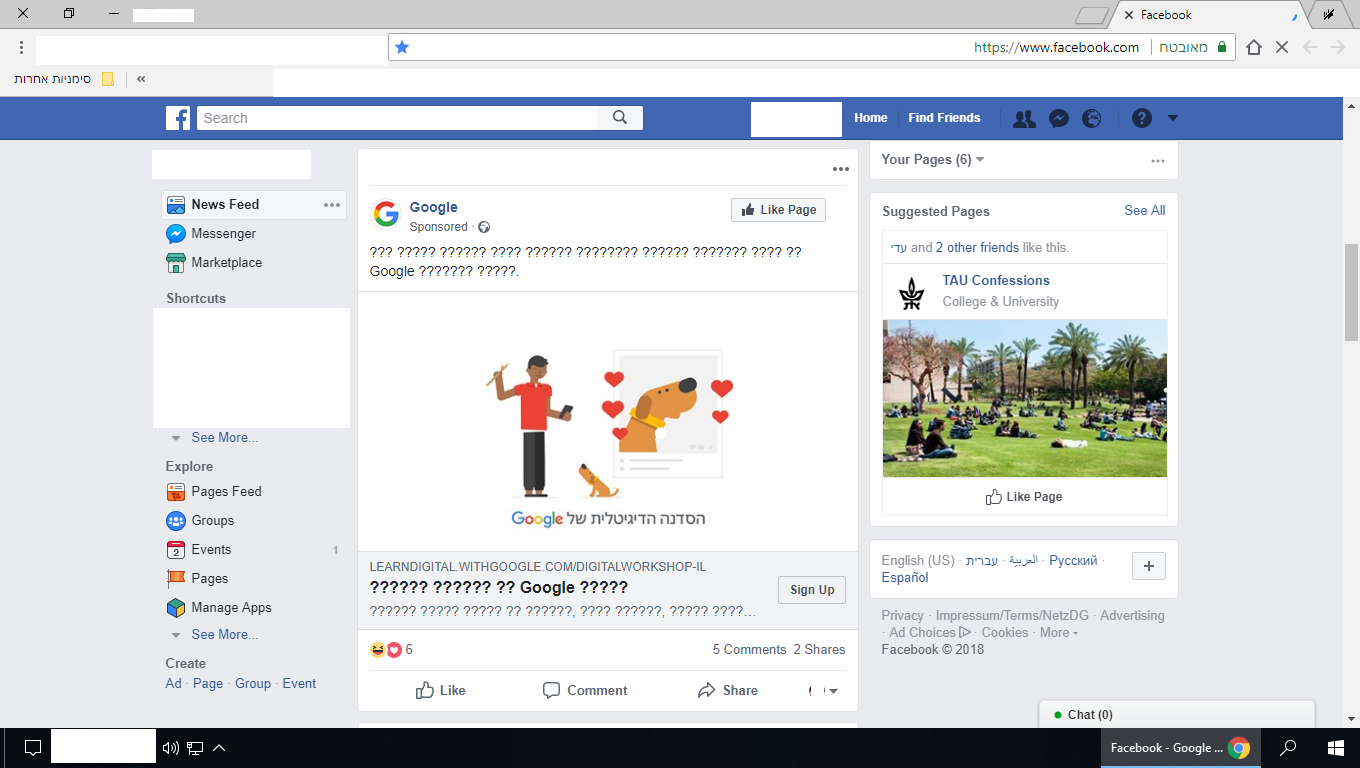Click Like Page button on Google ad
1360x768 pixels.
tap(778, 210)
